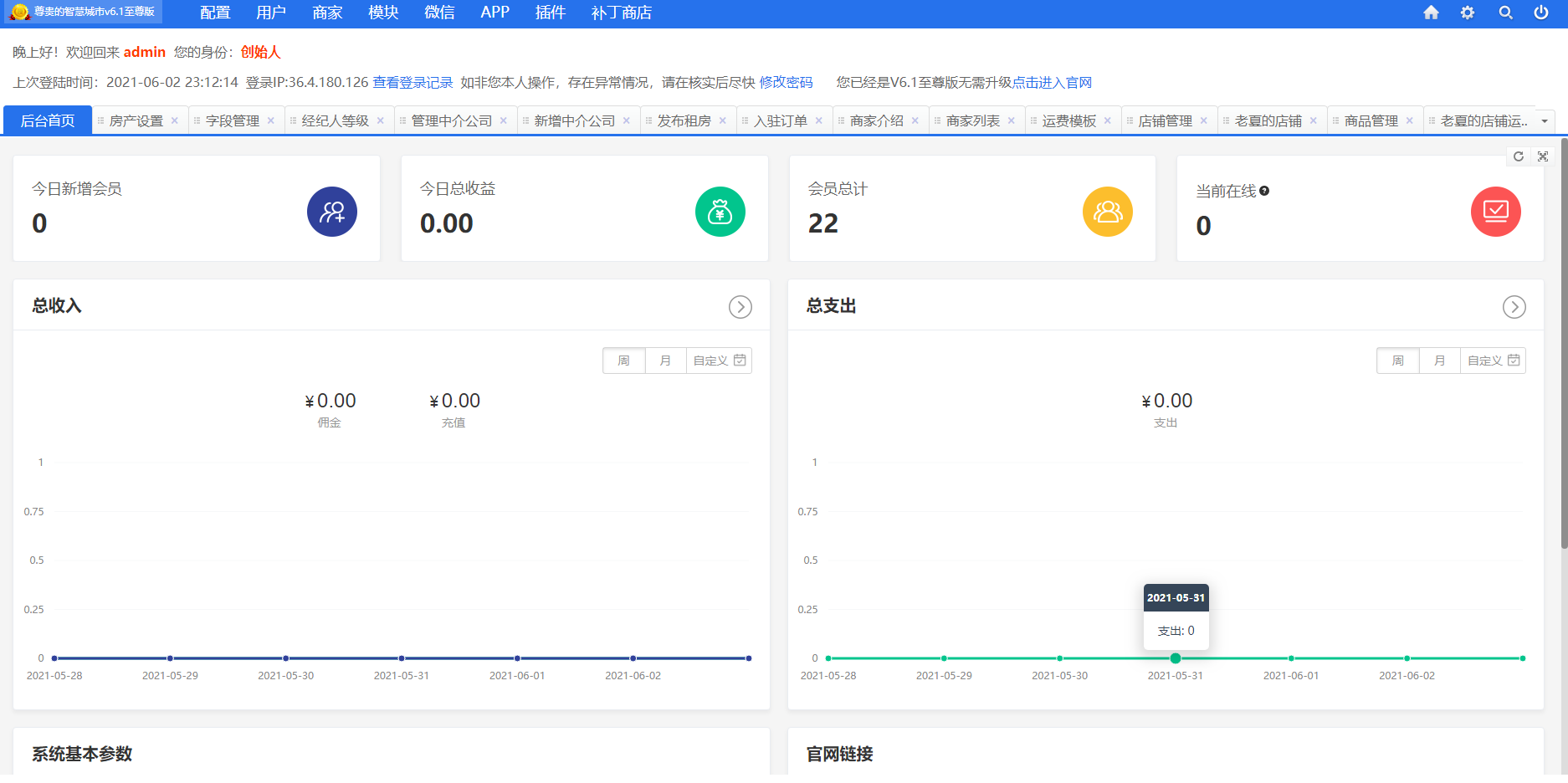This screenshot has width=1568, height=783.
Task: Close the 商家介绍 tab
Action: click(915, 120)
